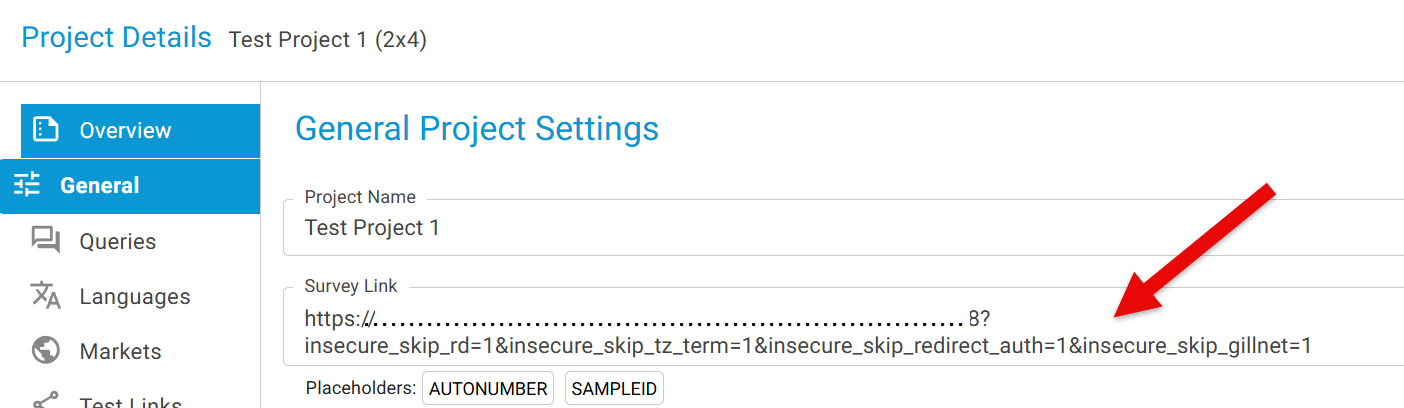Open the Overview sidebar item
This screenshot has width=1404, height=408.
125,130
